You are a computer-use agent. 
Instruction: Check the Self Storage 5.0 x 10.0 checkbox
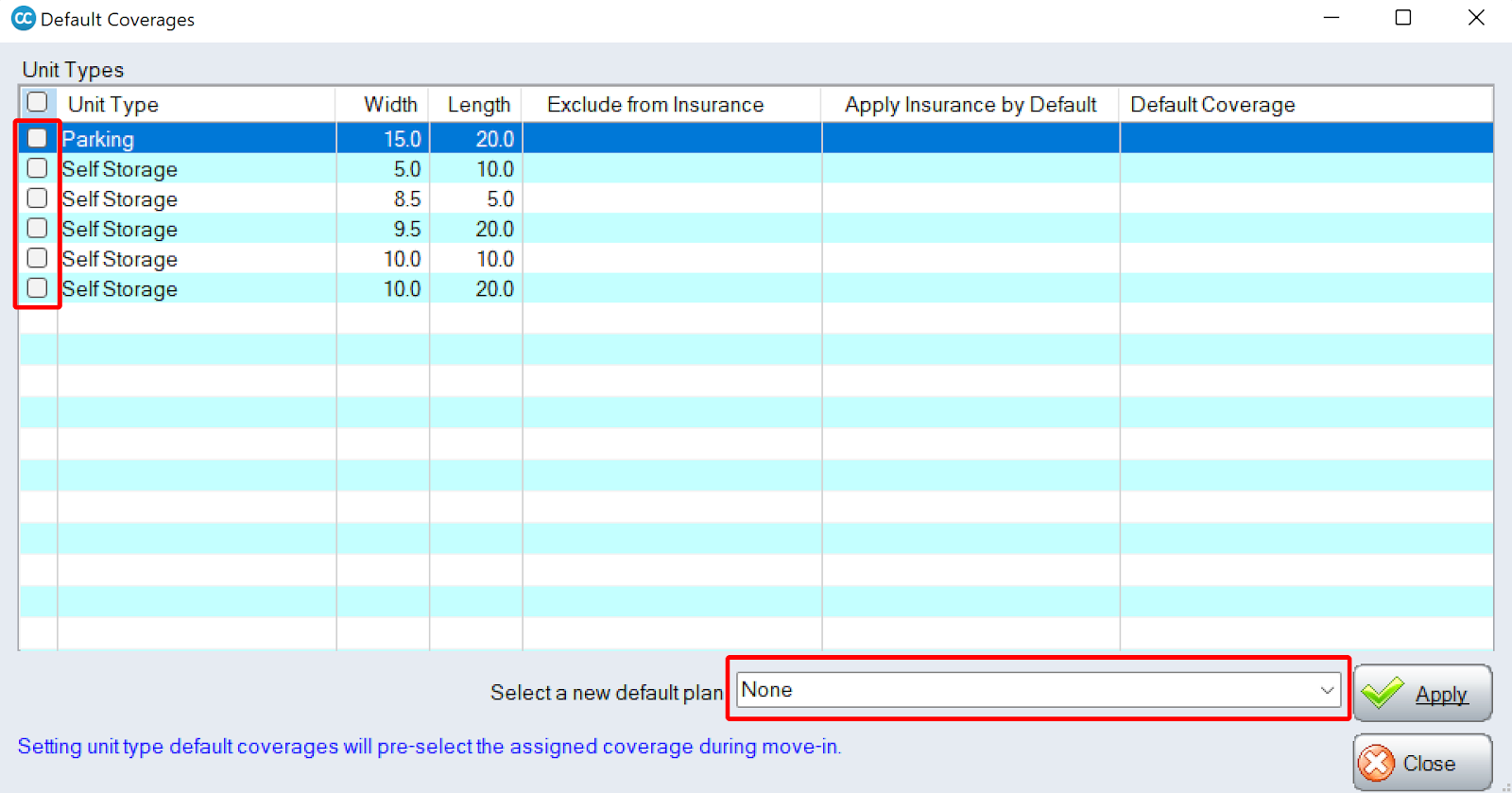tap(37, 168)
